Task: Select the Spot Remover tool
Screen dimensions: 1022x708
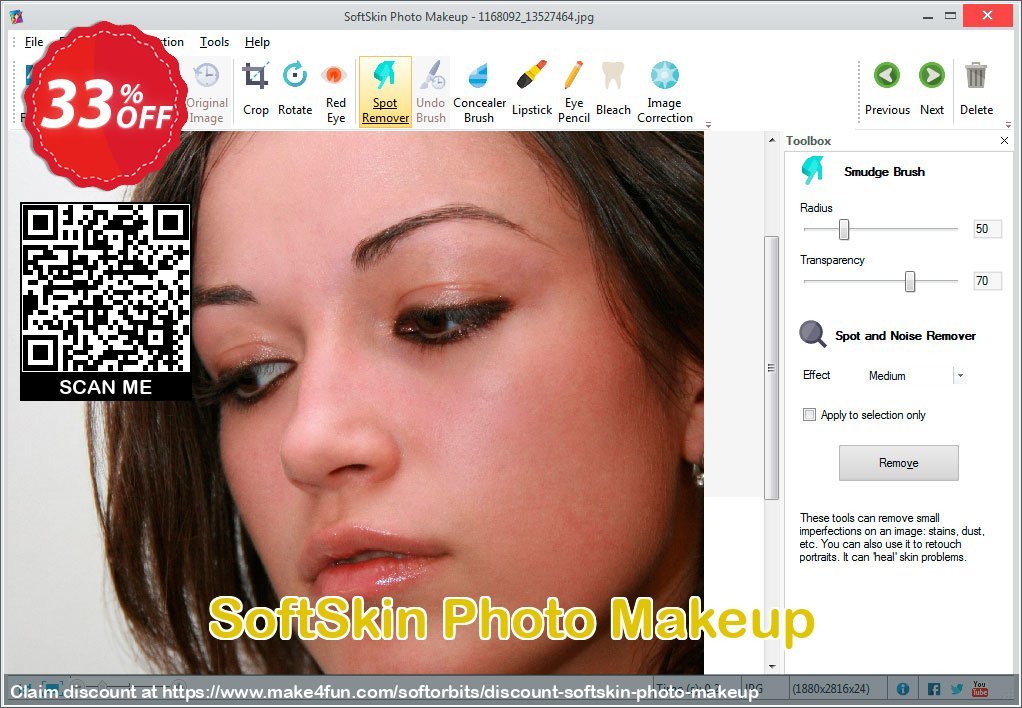Action: click(x=385, y=91)
